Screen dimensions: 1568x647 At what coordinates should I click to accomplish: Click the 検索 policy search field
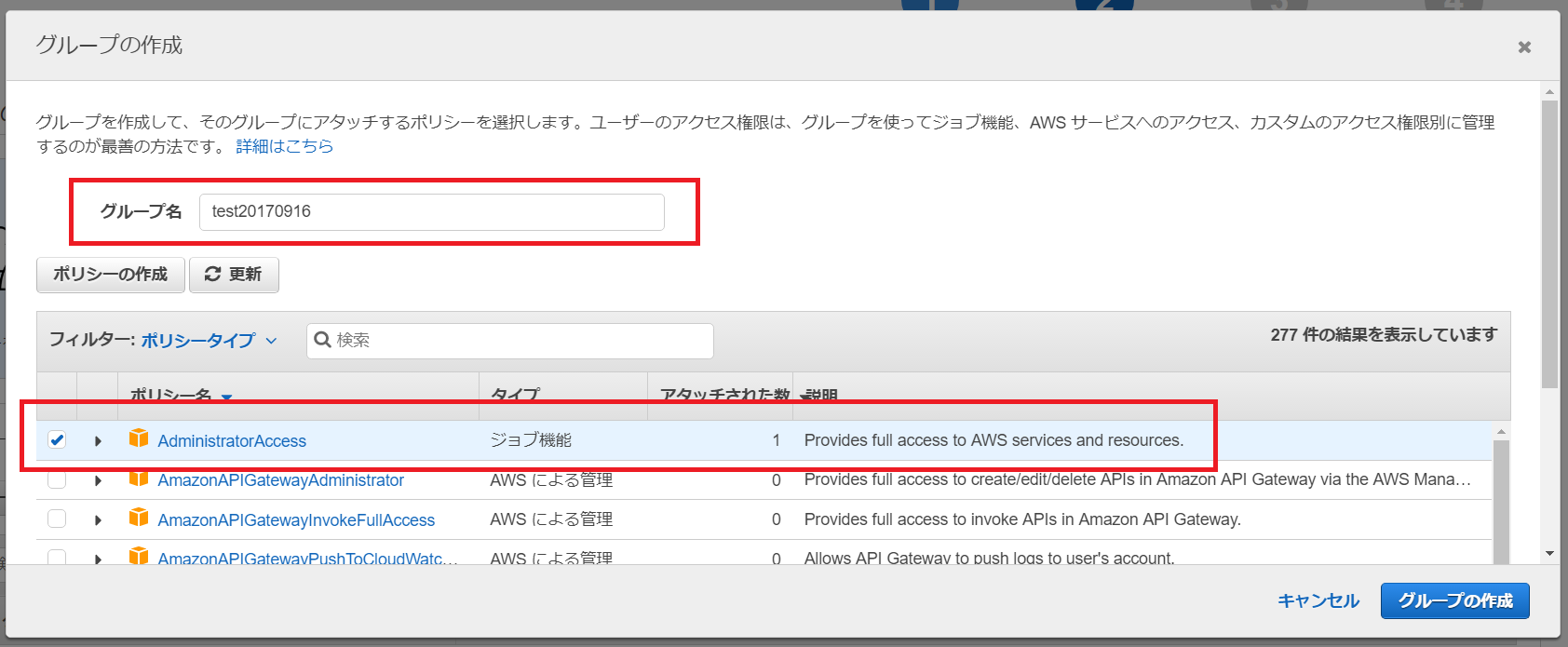510,341
